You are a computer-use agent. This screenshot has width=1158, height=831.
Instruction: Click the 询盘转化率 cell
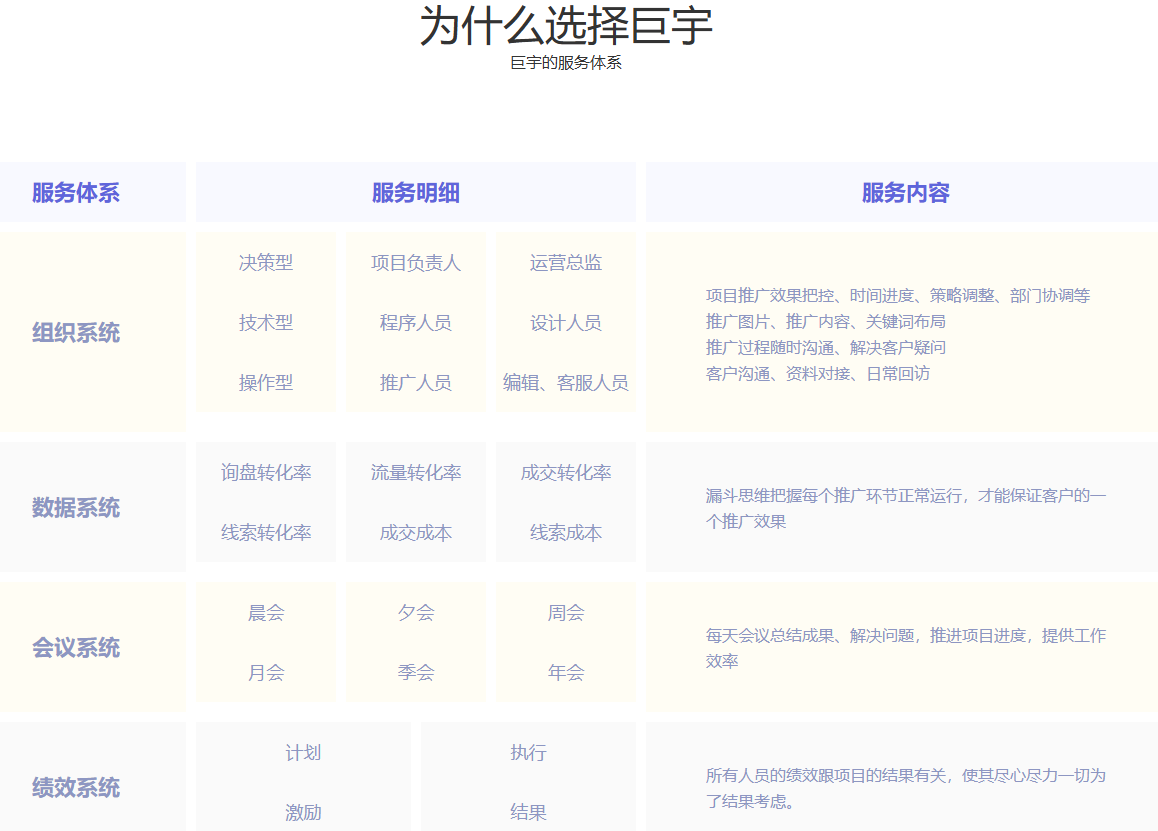tap(266, 473)
